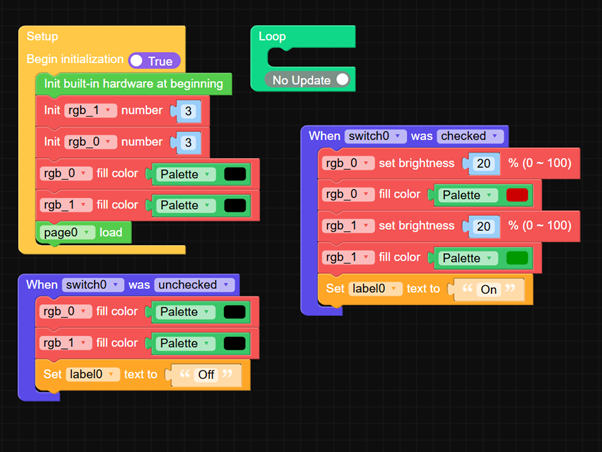The image size is (602, 452).
Task: Open Palette dropdown beside the red swatch
Action: (x=467, y=195)
